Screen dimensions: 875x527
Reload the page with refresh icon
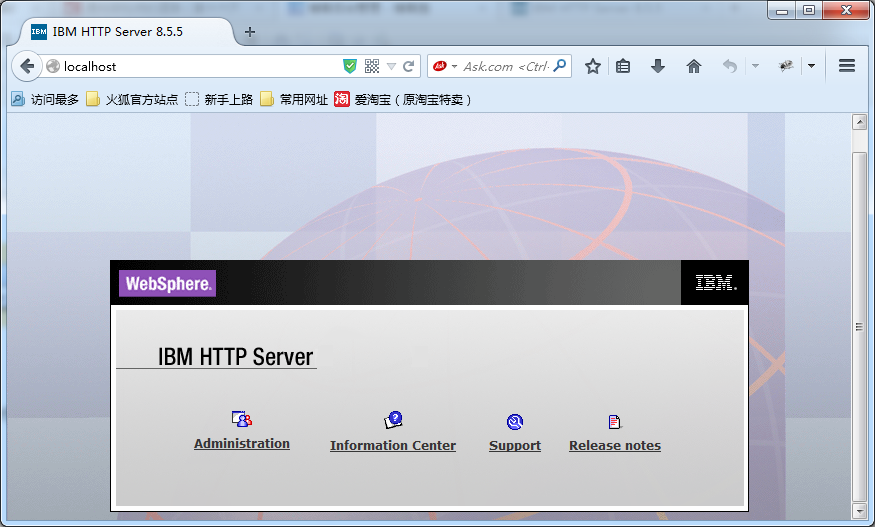[x=408, y=66]
